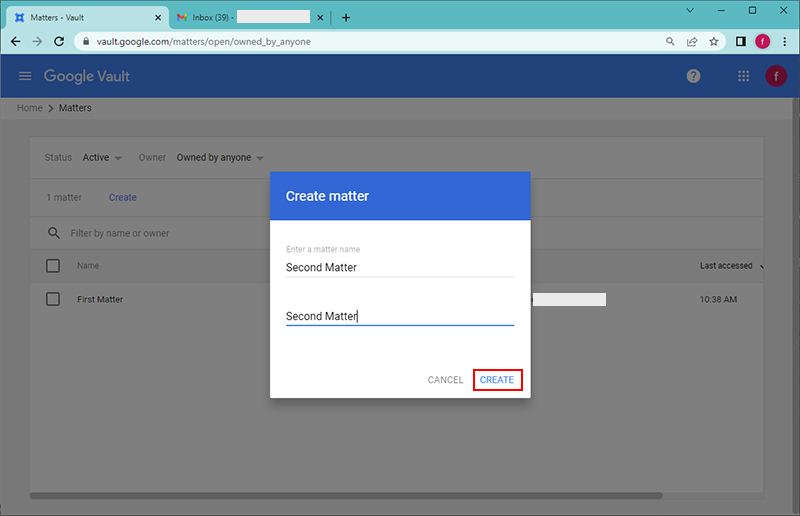Toggle the select-all checkbox in header

pos(53,266)
